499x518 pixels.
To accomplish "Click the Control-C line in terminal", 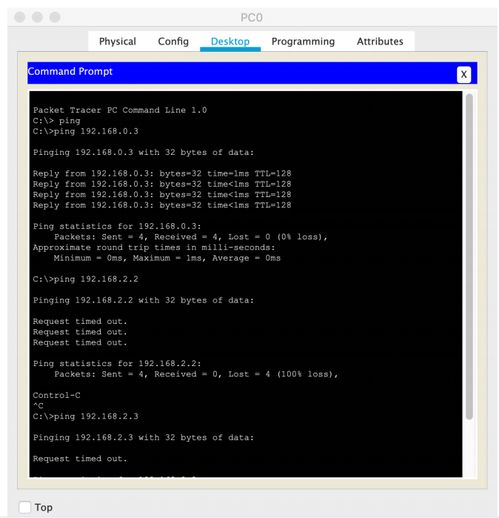I will click(x=56, y=395).
